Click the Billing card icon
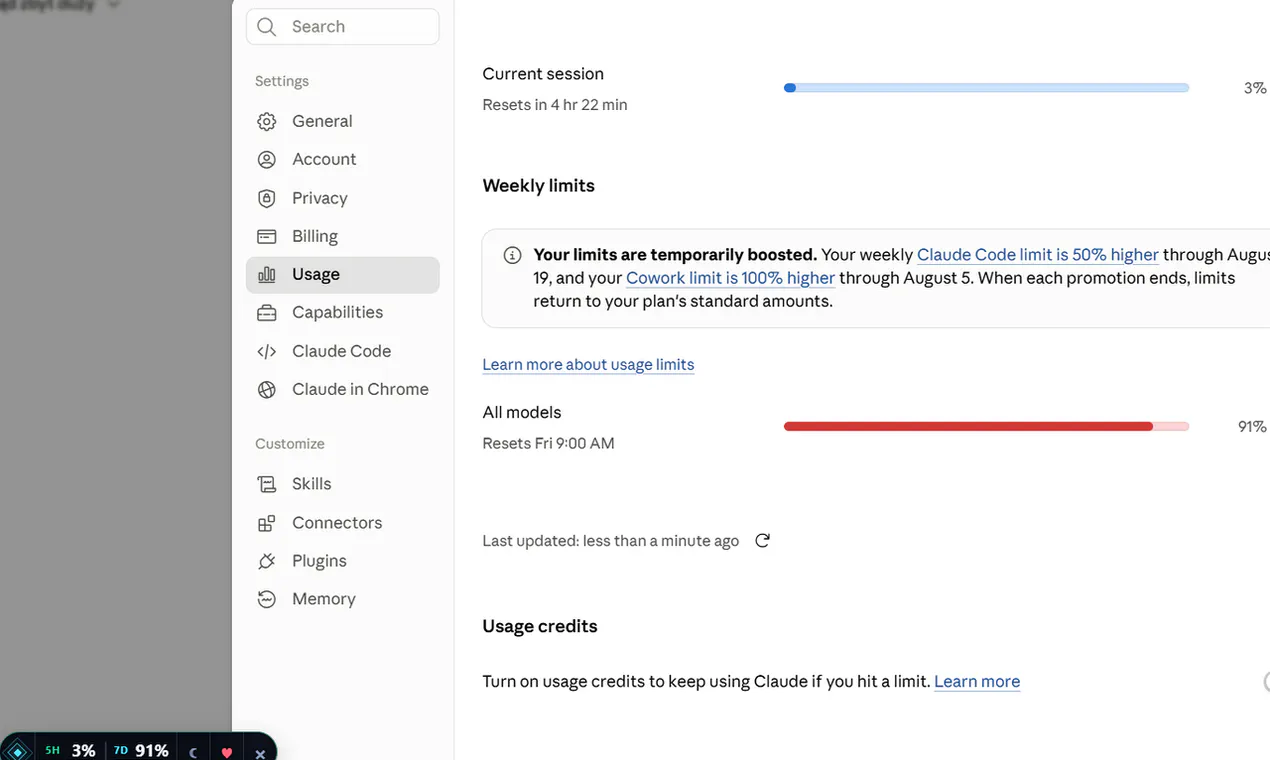Viewport: 1270px width, 760px height. pos(266,236)
